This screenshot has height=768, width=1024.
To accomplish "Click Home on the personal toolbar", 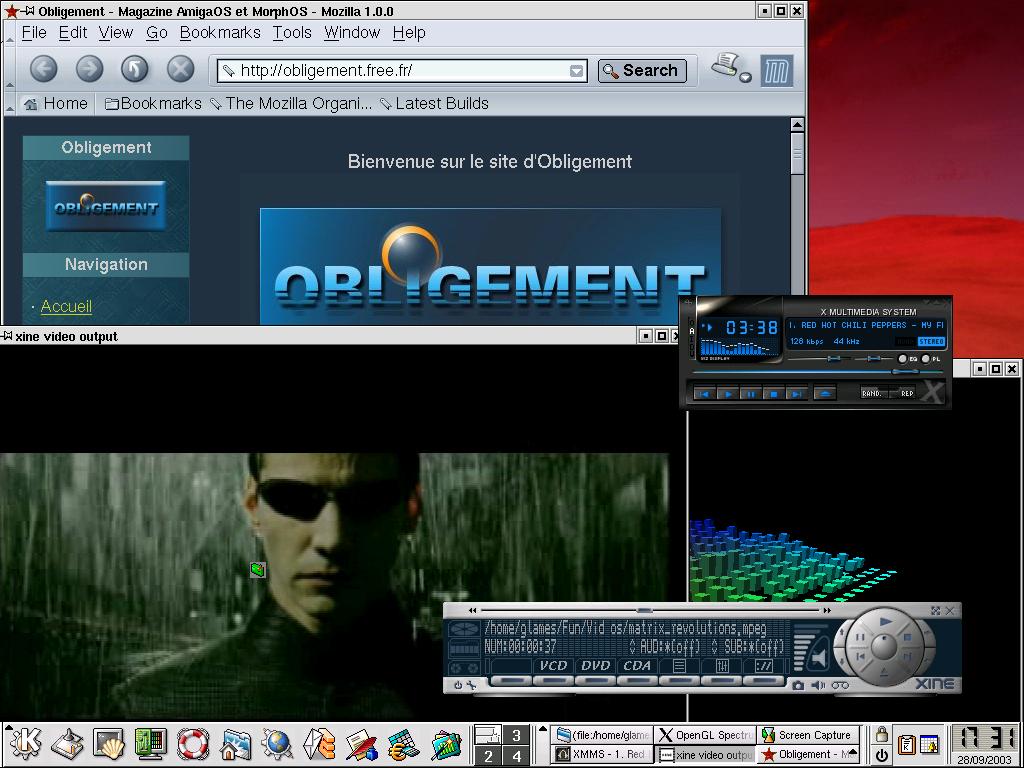I will coord(56,104).
